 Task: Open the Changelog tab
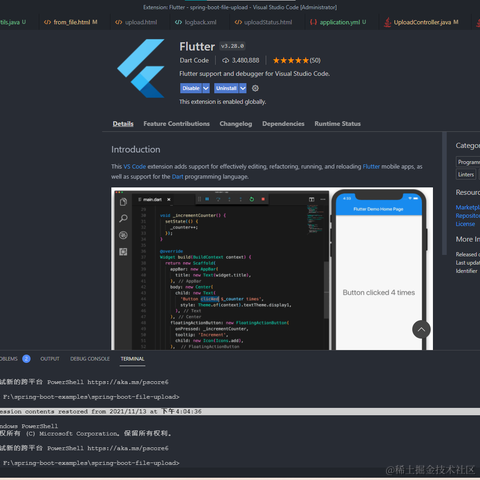(x=236, y=124)
